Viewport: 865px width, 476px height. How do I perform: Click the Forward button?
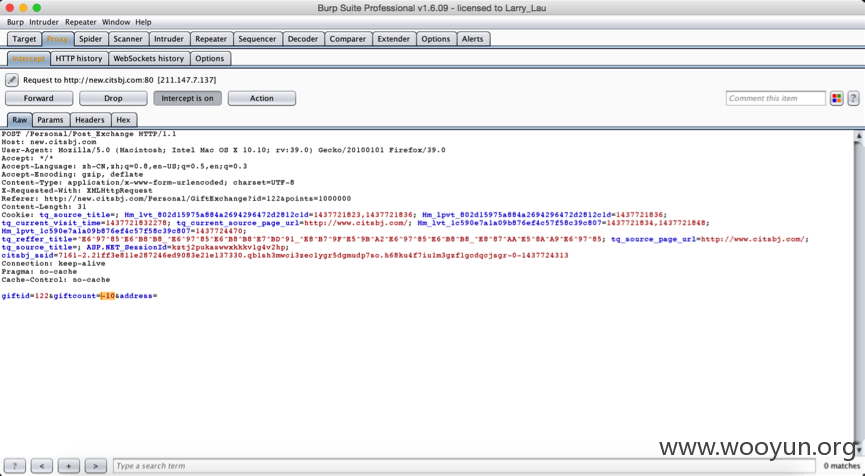coord(39,98)
